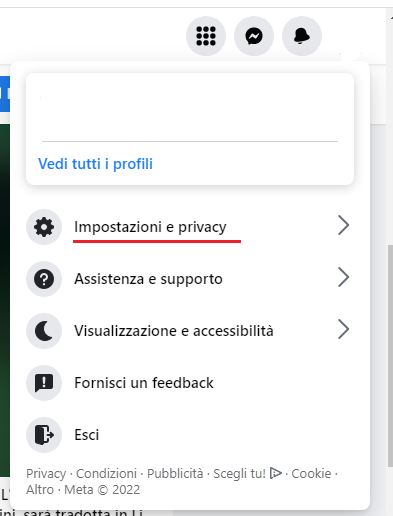Click the Scegli tu! footer link
The width and height of the screenshot is (393, 516).
pos(248,474)
